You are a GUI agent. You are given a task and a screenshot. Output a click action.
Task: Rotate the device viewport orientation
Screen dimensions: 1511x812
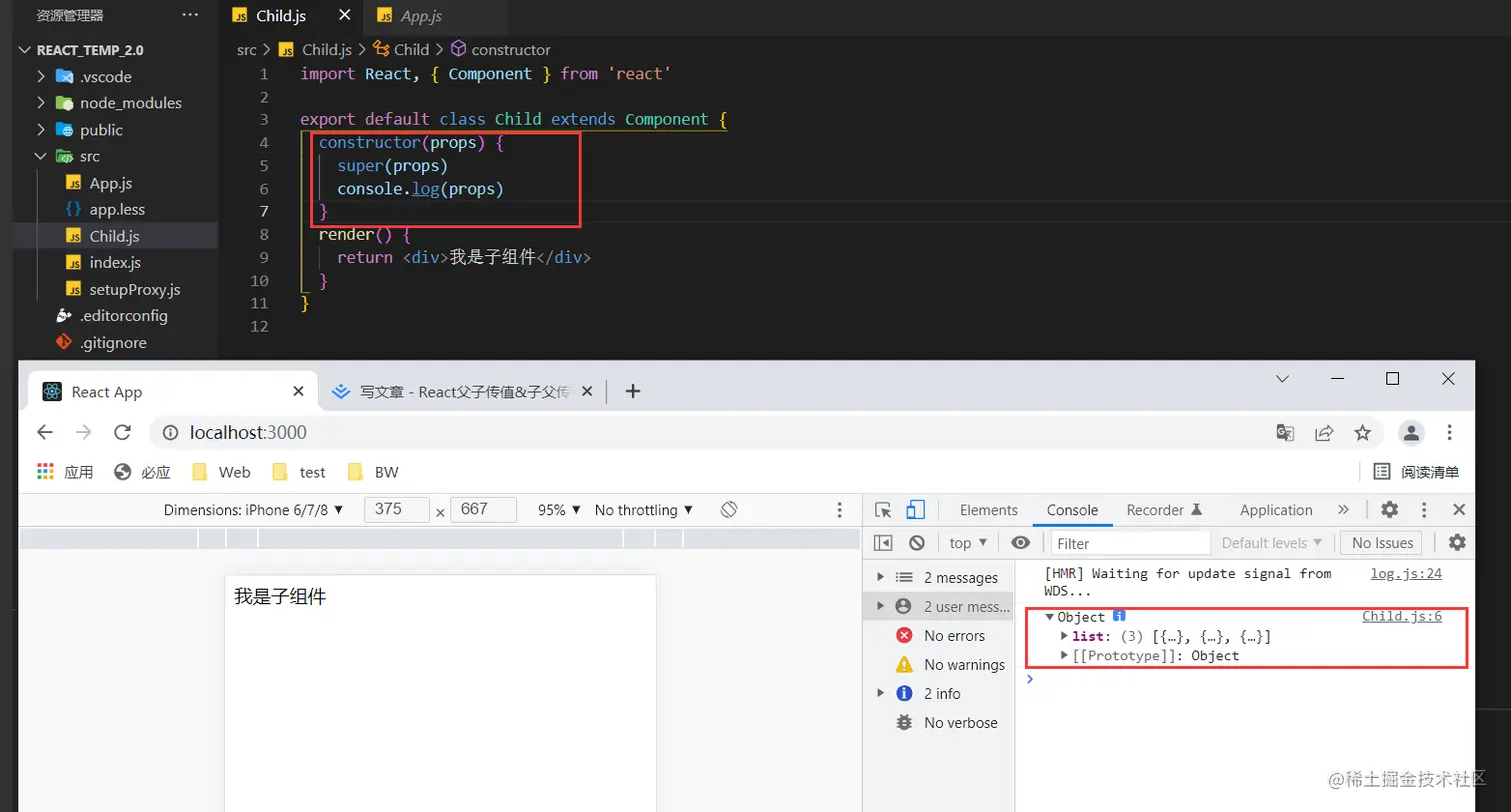(729, 510)
